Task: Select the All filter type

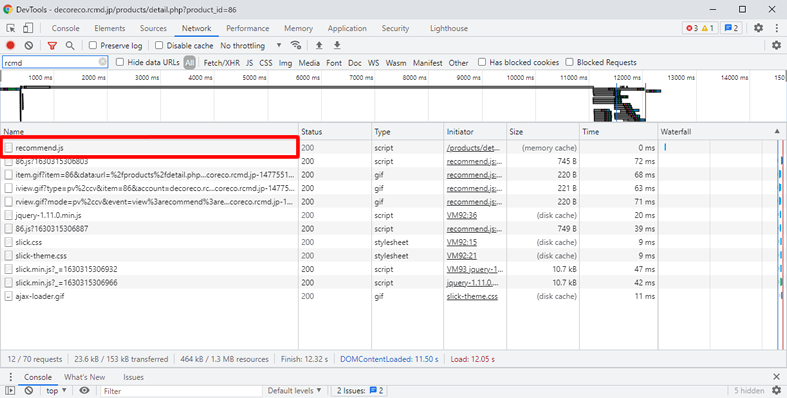Action: 189,63
